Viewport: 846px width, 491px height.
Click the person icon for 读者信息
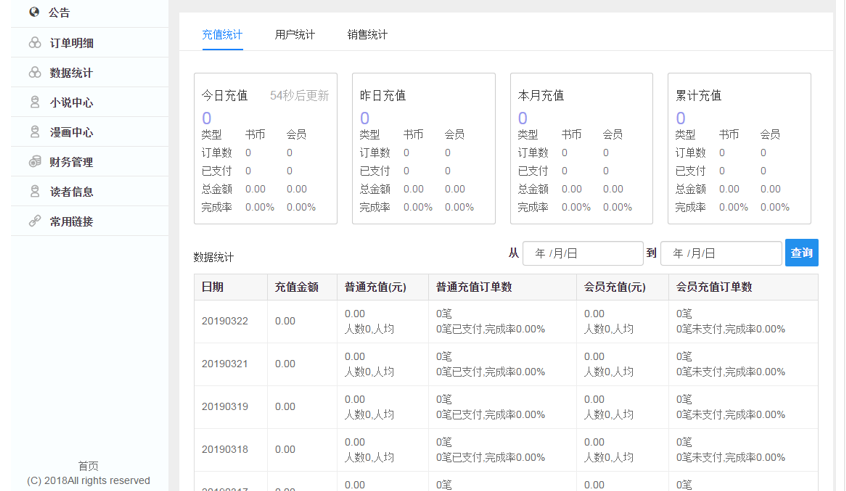point(34,191)
